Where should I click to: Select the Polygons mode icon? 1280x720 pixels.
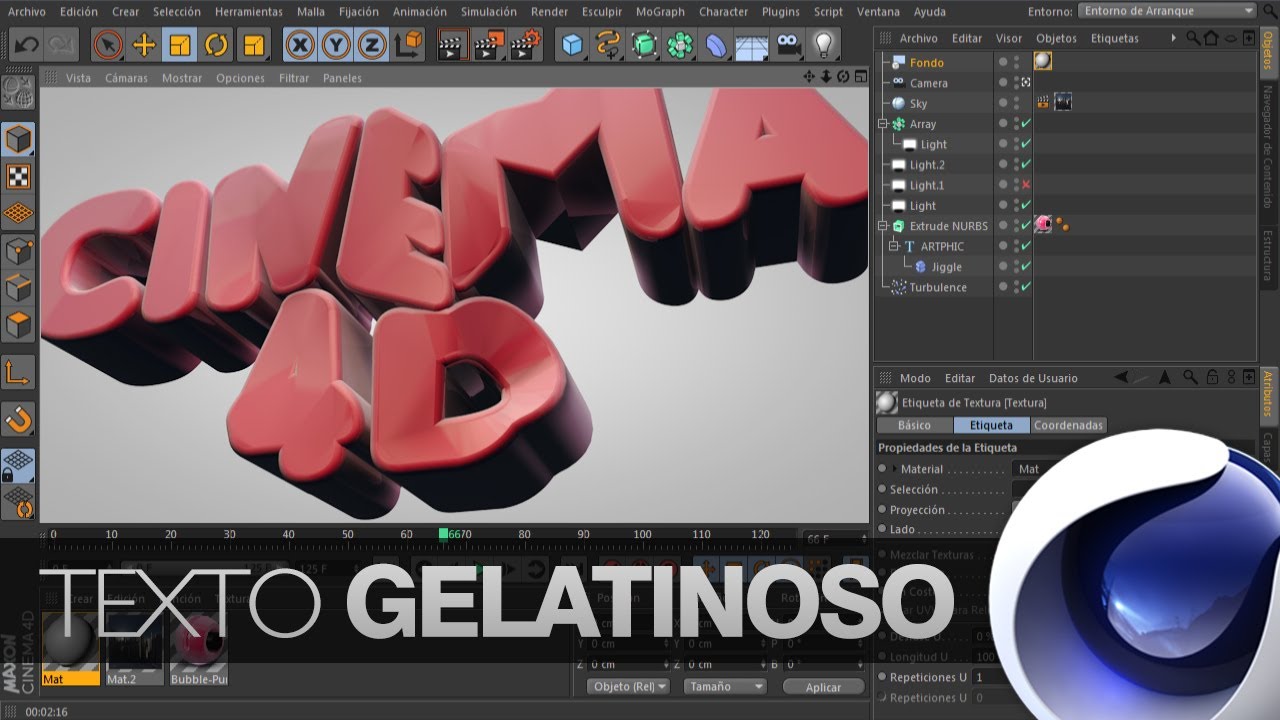(x=19, y=325)
